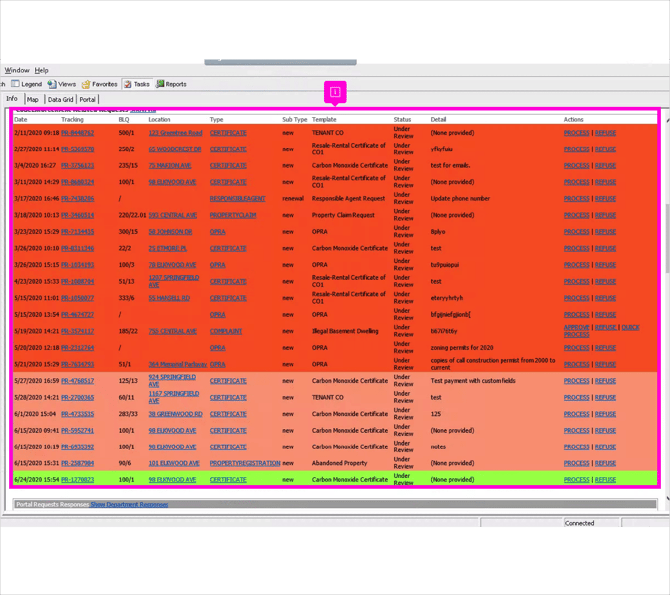
Task: Open 38 GREENWOOD RD location link
Action: pos(176,414)
